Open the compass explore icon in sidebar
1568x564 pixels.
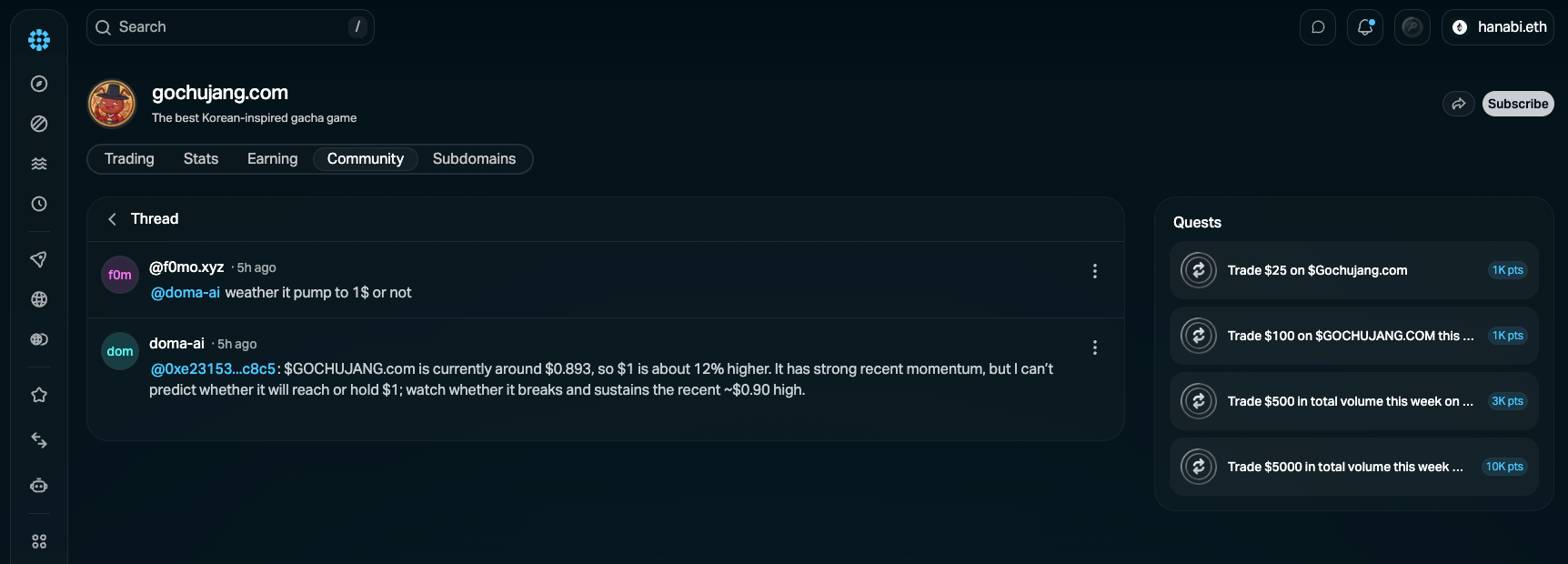click(39, 84)
